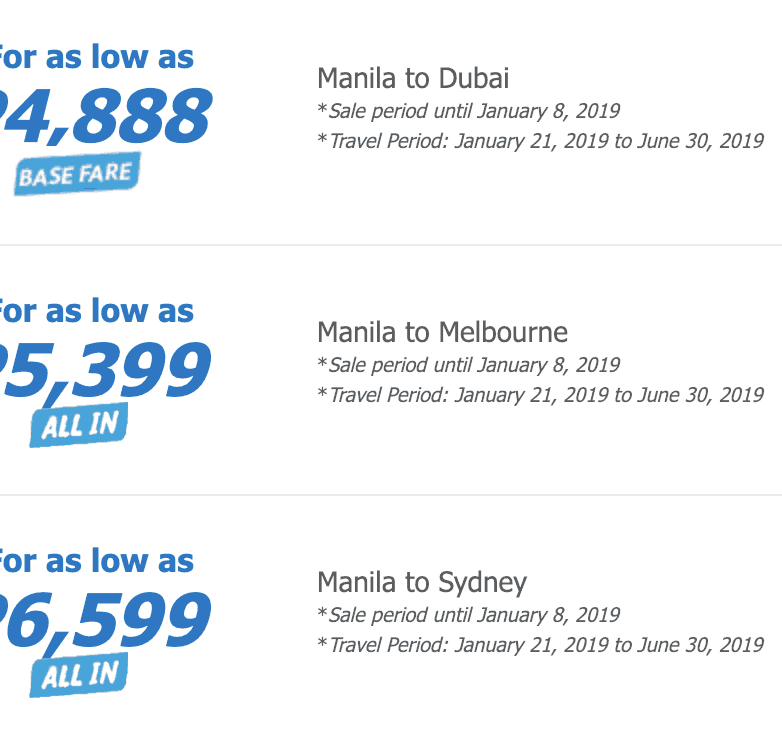This screenshot has height=742, width=782.
Task: Click the Melbourne sale period note
Action: tap(468, 365)
